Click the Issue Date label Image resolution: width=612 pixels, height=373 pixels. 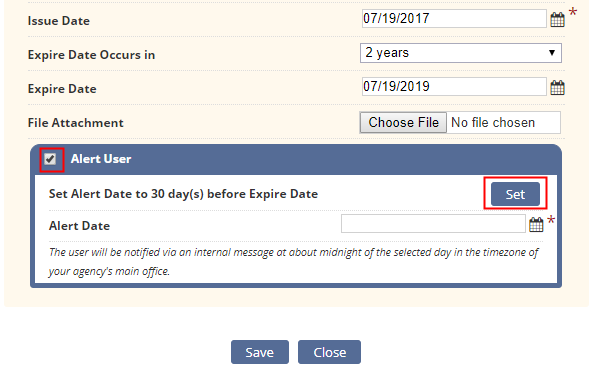coord(59,21)
